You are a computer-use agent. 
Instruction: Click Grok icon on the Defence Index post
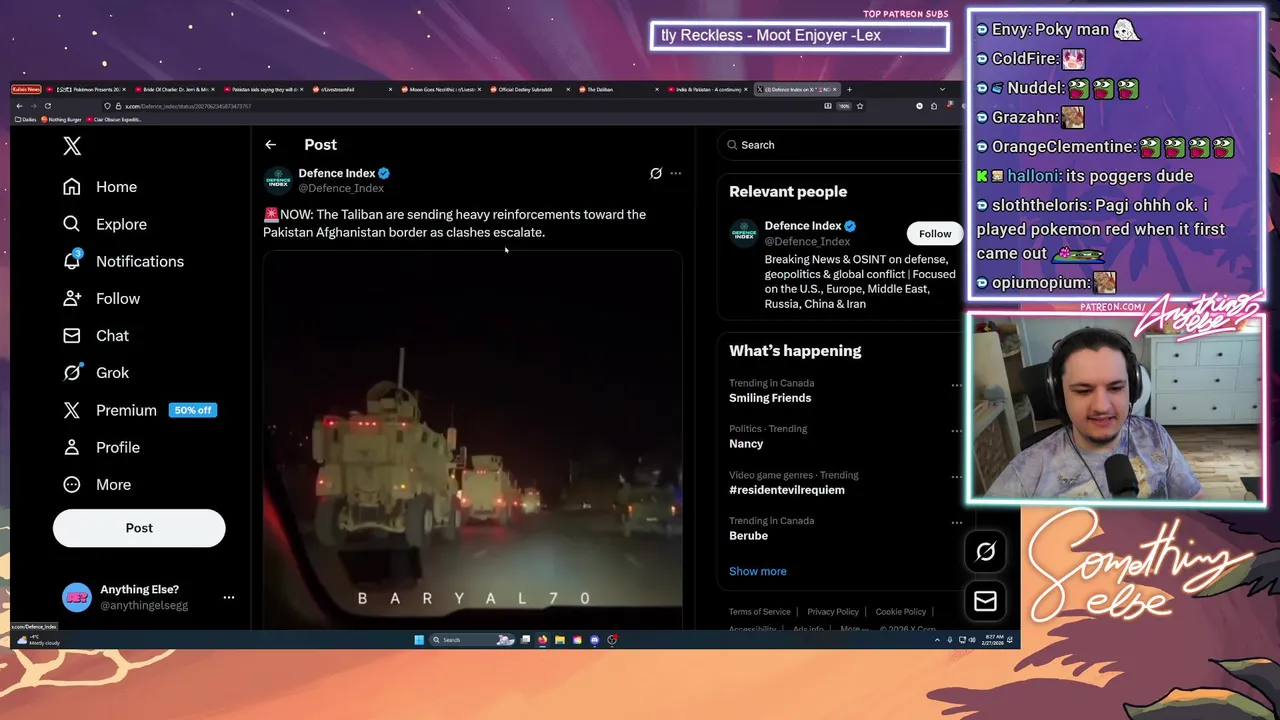(656, 173)
